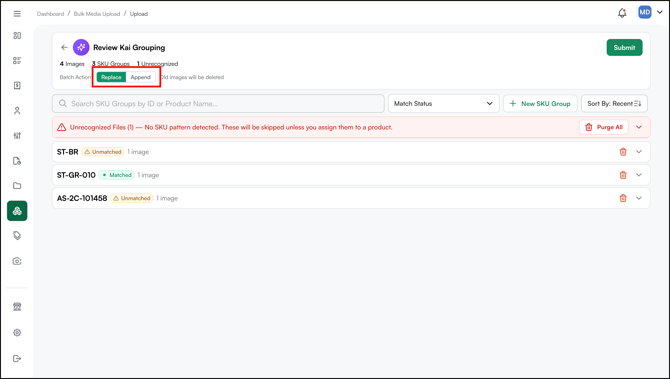This screenshot has width=670, height=379.
Task: Expand the ST-BR group row
Action: point(639,152)
